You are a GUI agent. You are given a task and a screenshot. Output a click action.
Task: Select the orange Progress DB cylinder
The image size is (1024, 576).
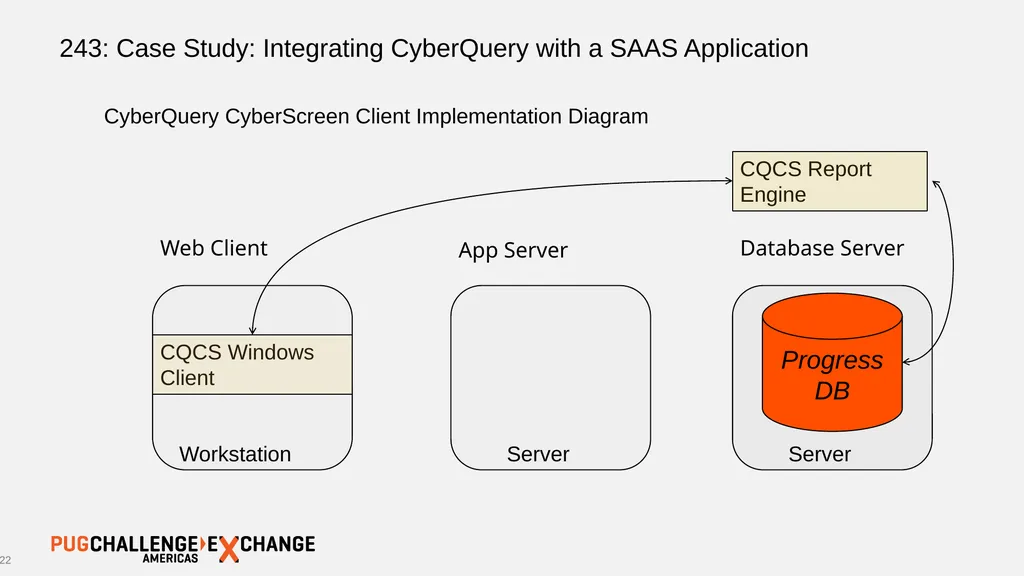coord(832,362)
